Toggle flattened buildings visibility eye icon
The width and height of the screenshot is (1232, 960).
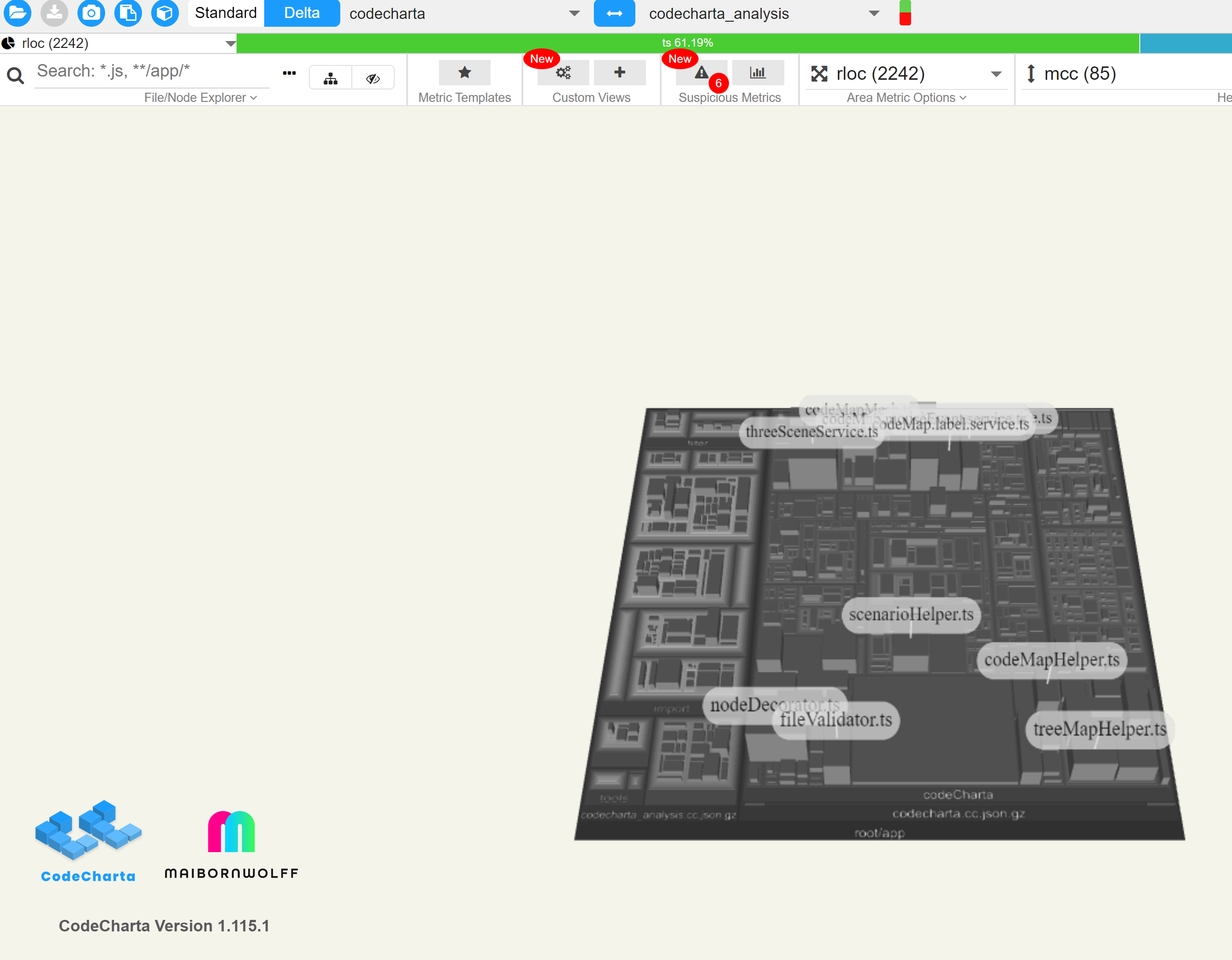point(373,77)
